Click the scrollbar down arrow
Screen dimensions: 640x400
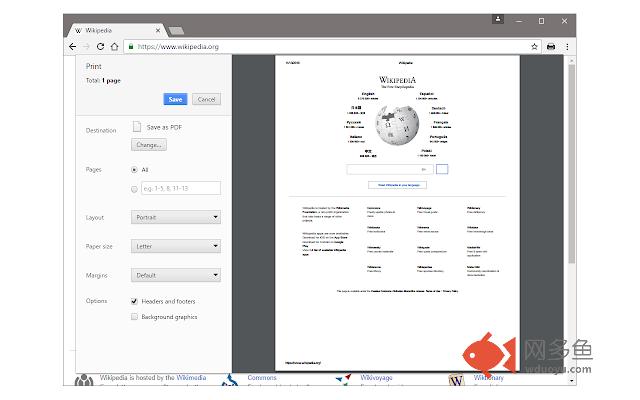click(571, 380)
